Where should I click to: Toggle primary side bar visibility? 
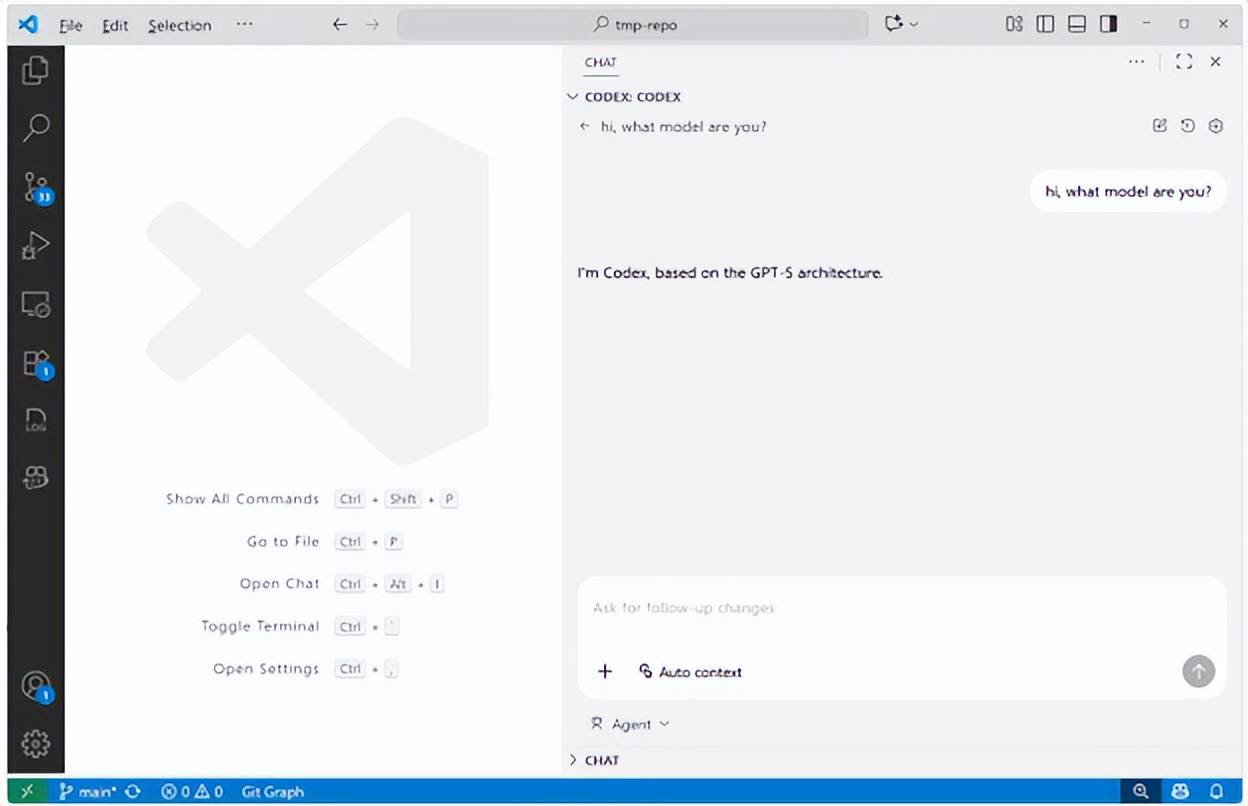1045,24
